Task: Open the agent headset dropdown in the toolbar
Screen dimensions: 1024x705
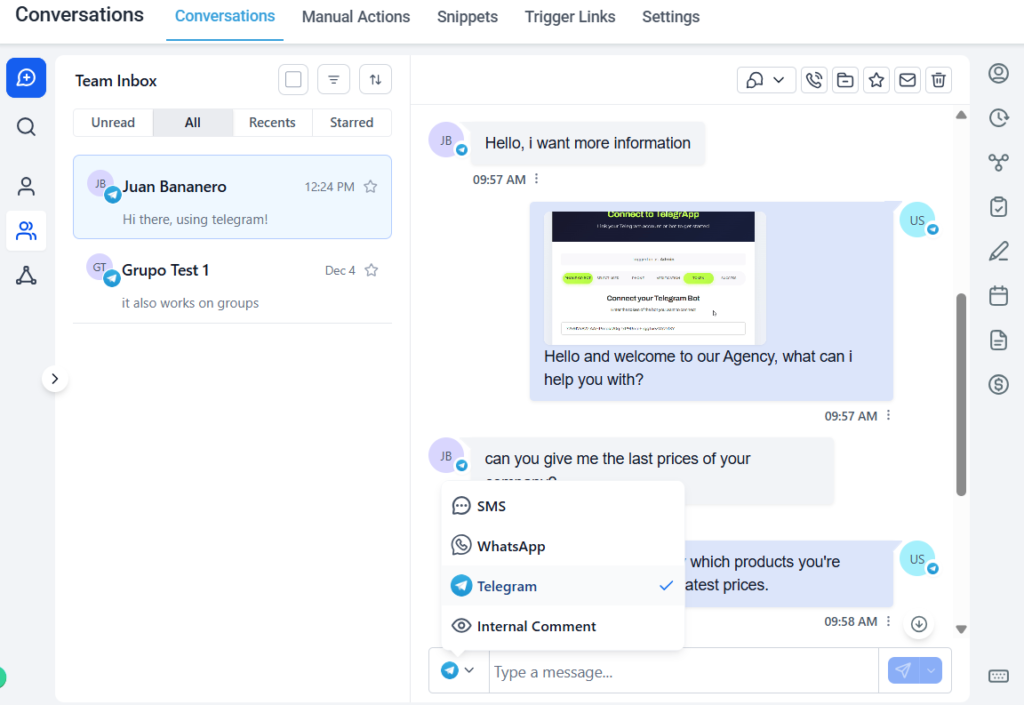Action: 766,79
